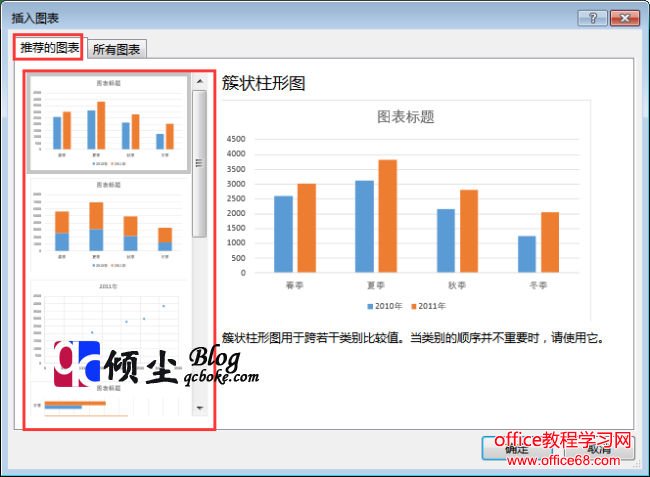
Task: Click the scroll down arrow in chart list
Action: coord(200,408)
